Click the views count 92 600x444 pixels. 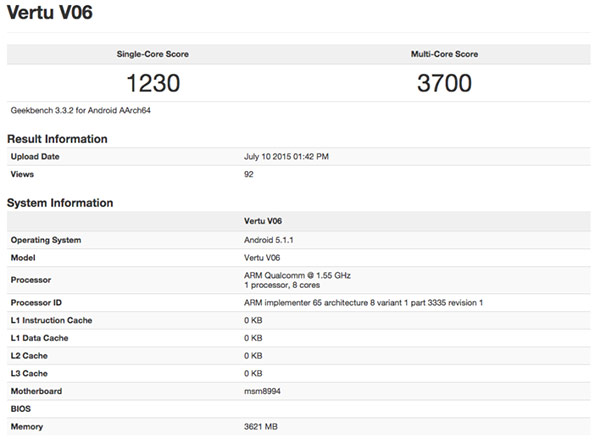pyautogui.click(x=249, y=174)
